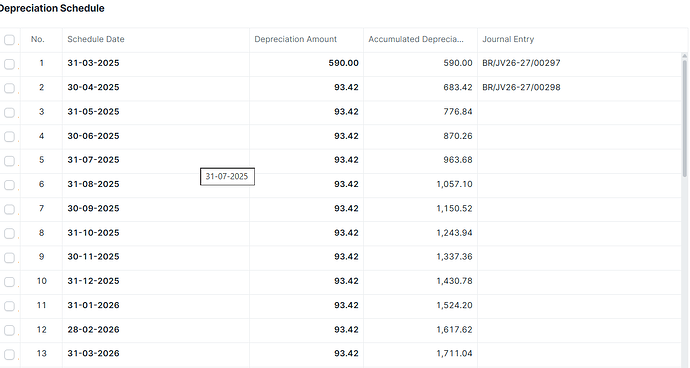The image size is (690, 368).
Task: Tick the row 9 checkbox
Action: [9, 258]
